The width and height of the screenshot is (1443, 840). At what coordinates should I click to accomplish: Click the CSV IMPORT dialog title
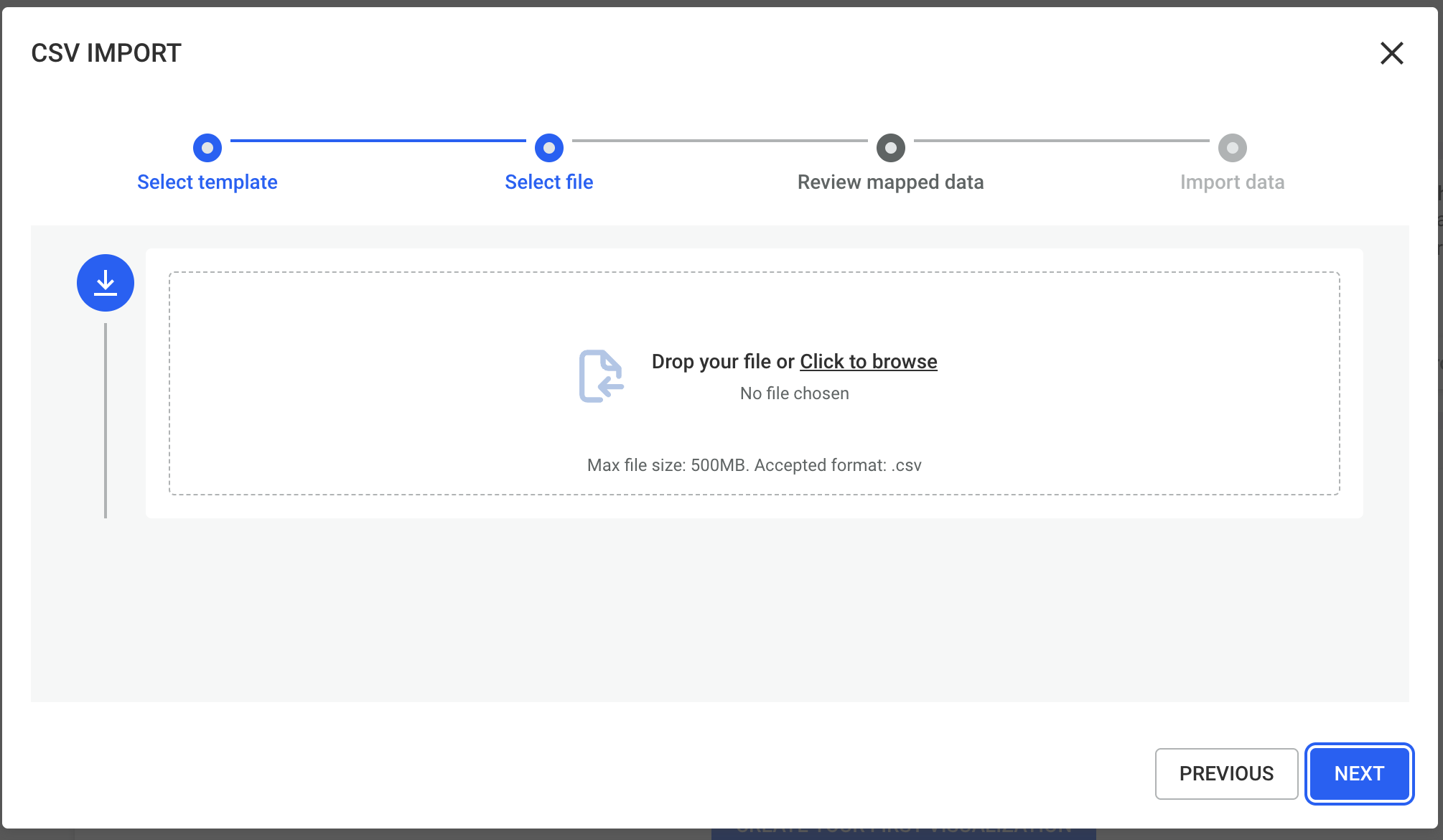[x=106, y=53]
